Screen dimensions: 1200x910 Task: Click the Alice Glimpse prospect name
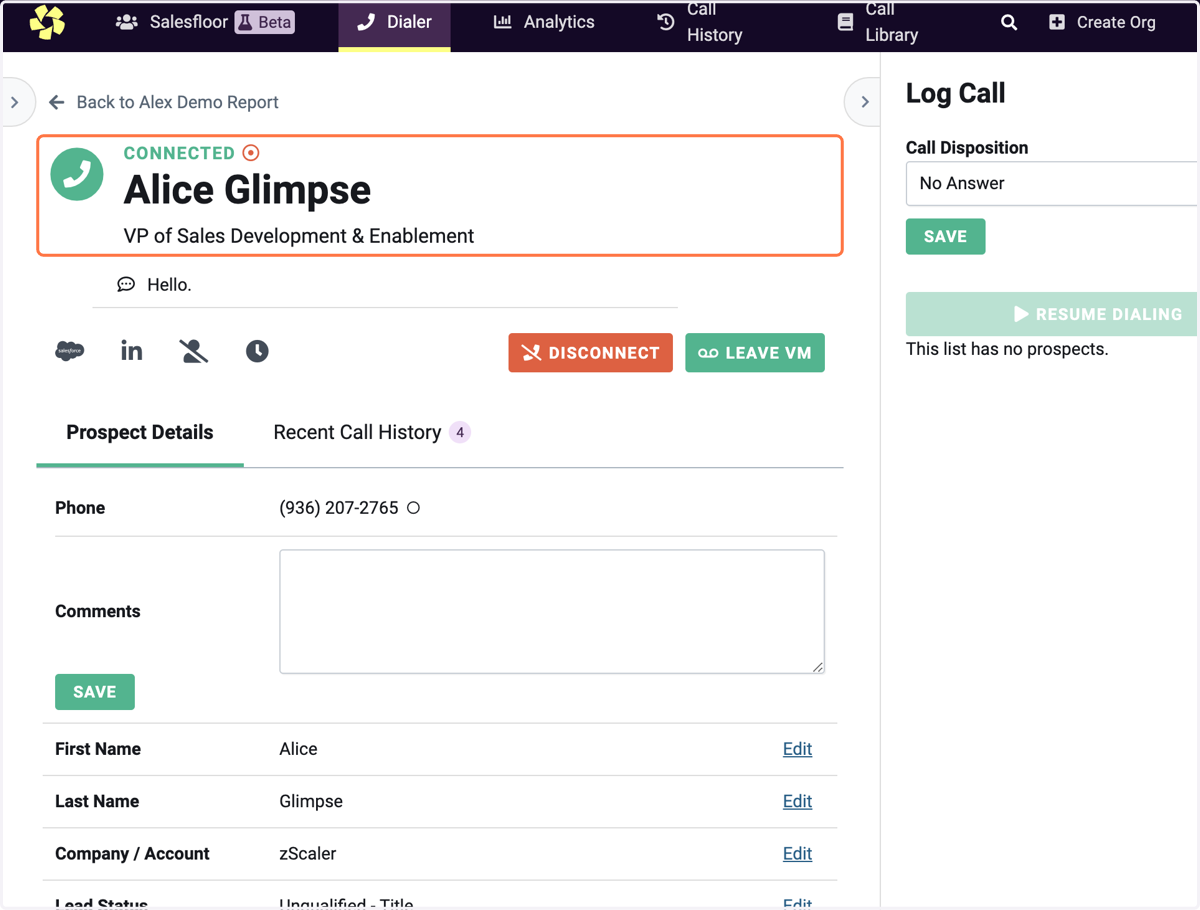tap(247, 190)
